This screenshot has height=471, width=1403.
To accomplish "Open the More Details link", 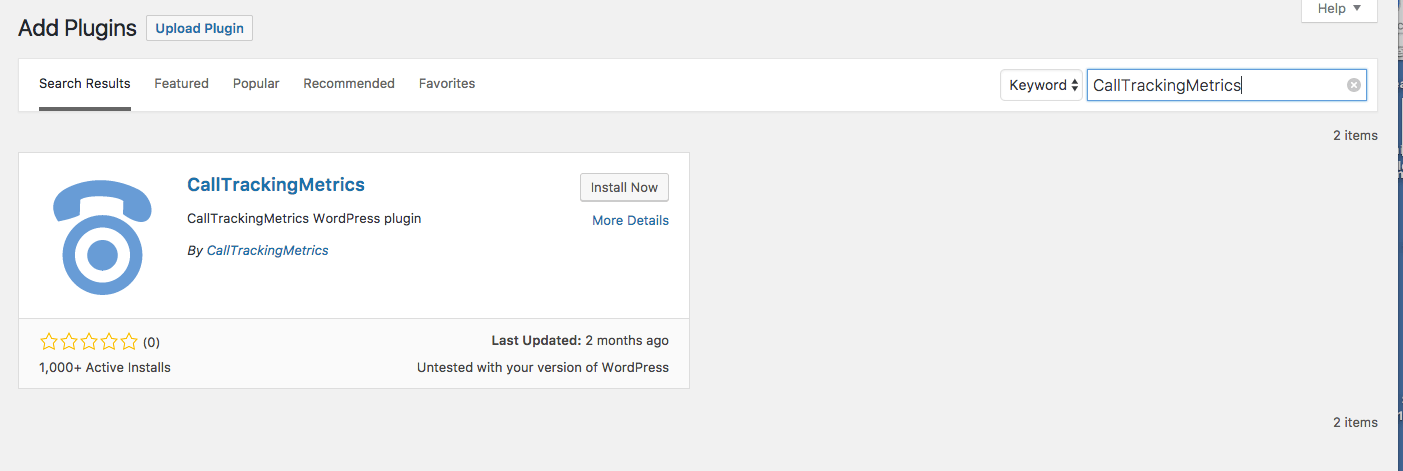I will point(630,220).
